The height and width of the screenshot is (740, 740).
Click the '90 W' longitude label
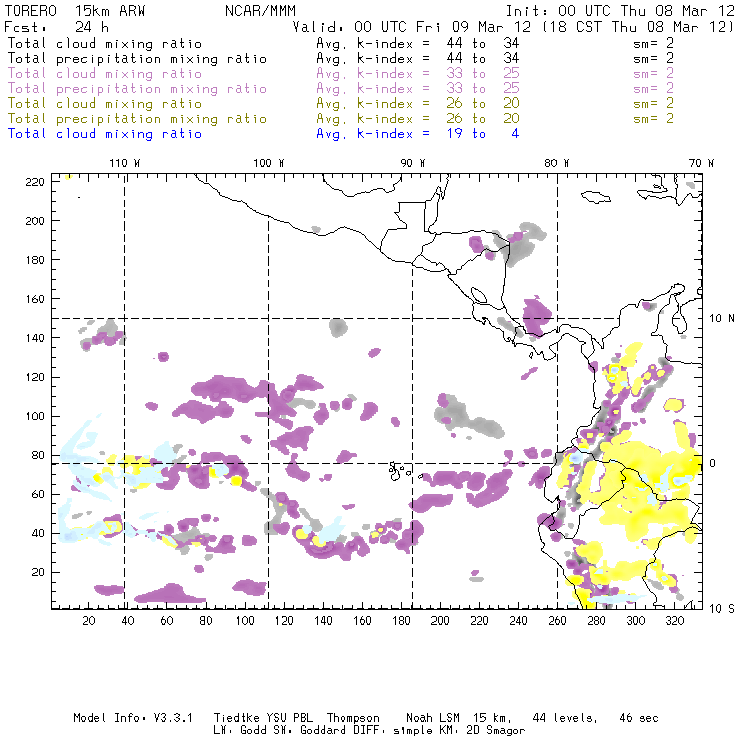pyautogui.click(x=413, y=163)
